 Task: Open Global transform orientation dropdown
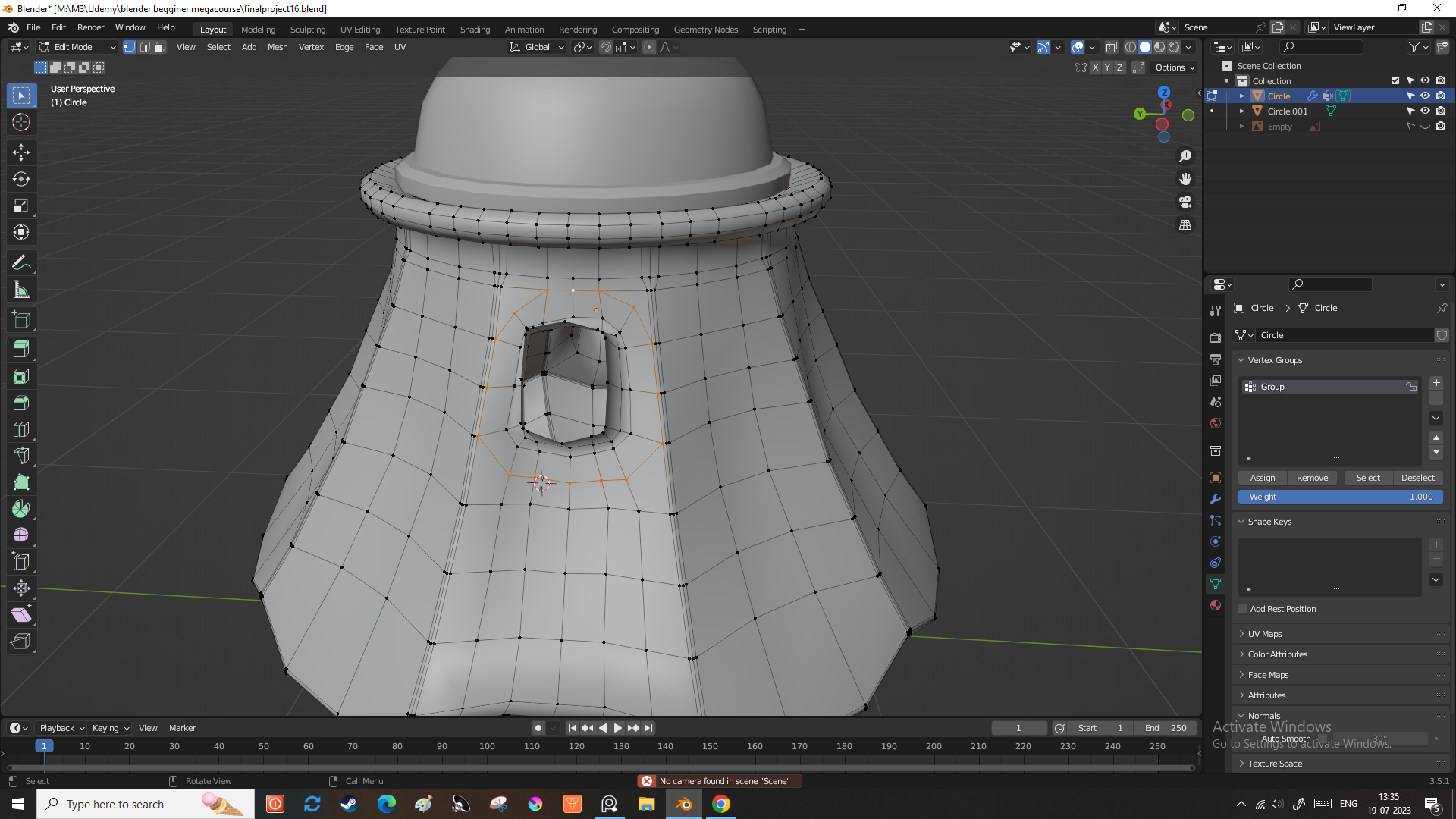tap(537, 47)
